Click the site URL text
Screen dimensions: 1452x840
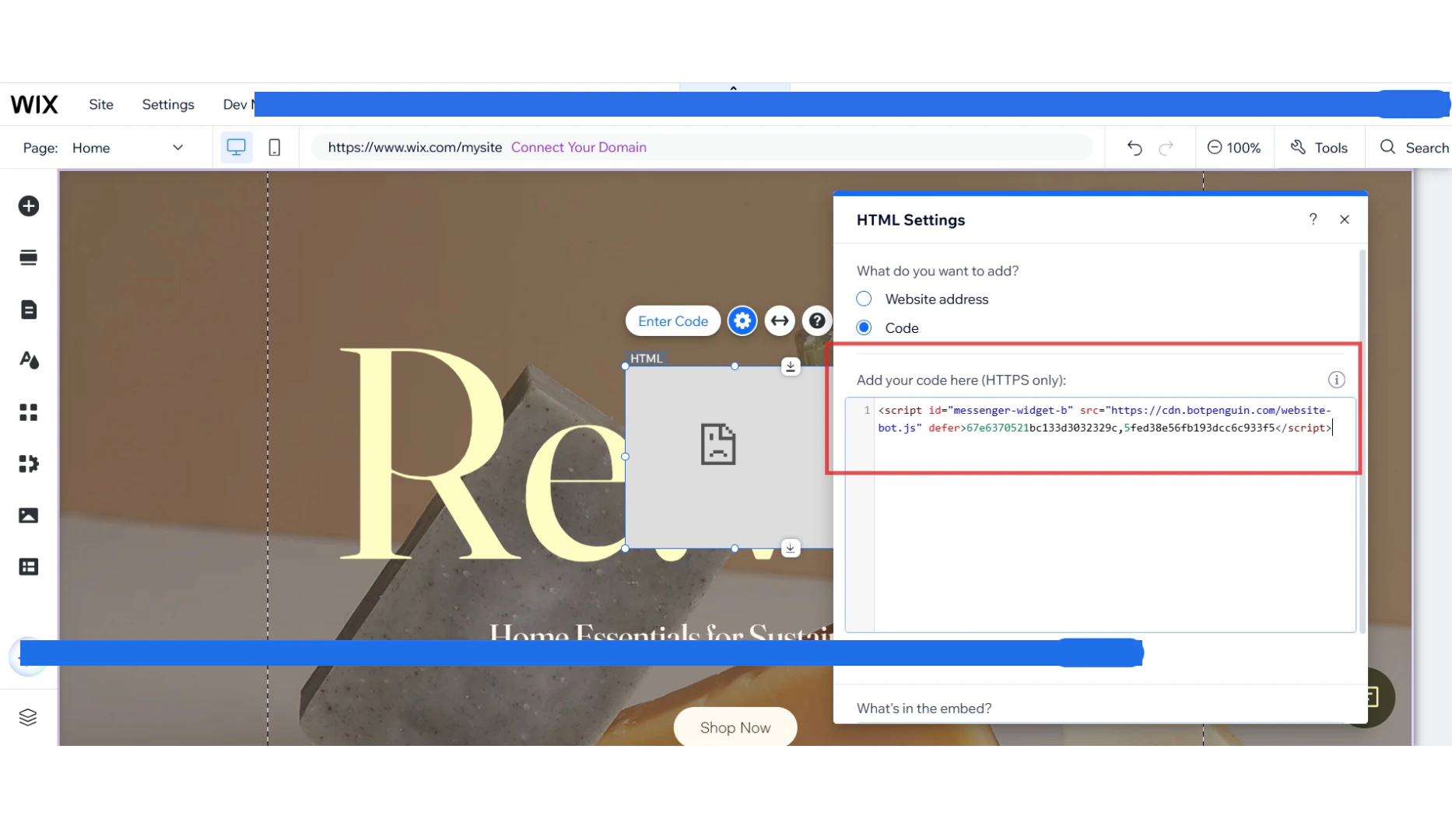pos(415,147)
